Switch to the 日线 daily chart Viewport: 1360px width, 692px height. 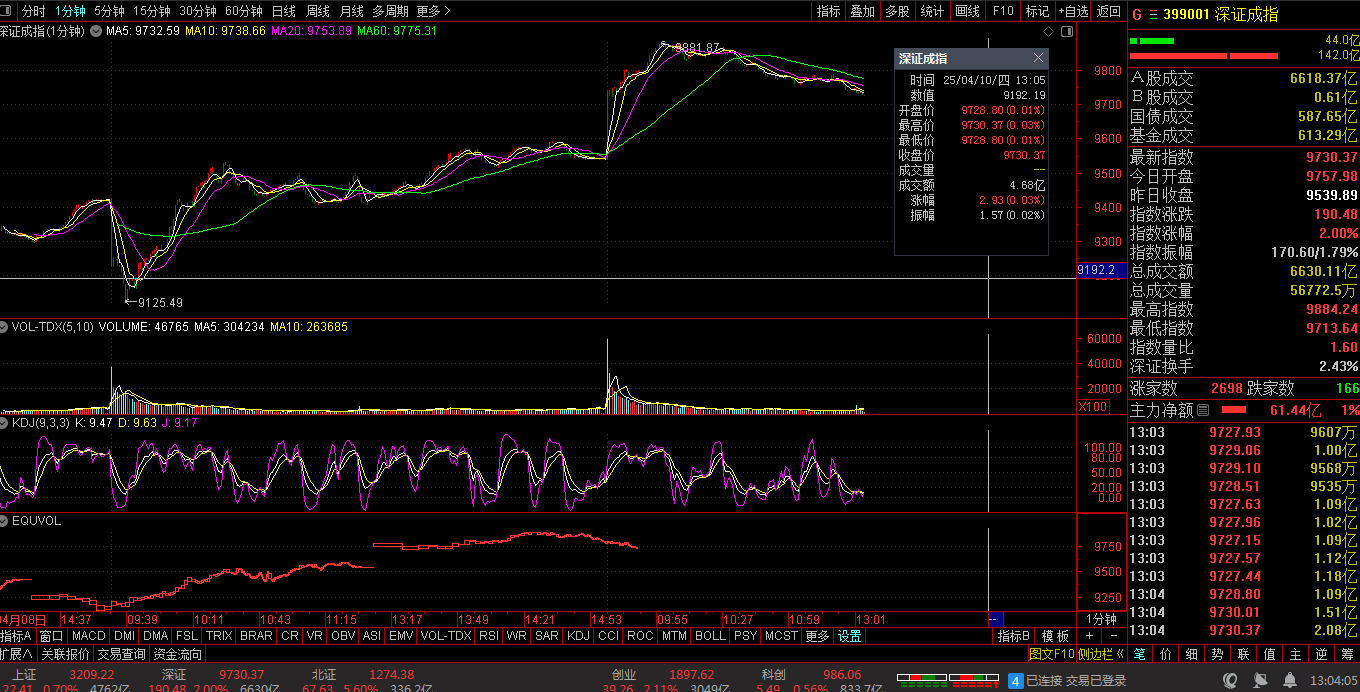pos(284,11)
